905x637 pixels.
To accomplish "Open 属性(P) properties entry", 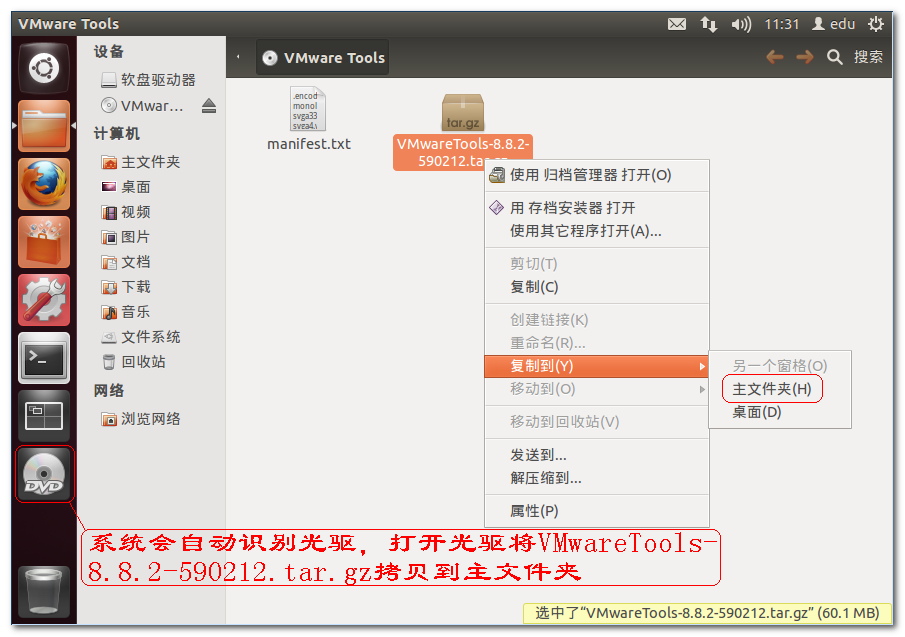I will [596, 511].
